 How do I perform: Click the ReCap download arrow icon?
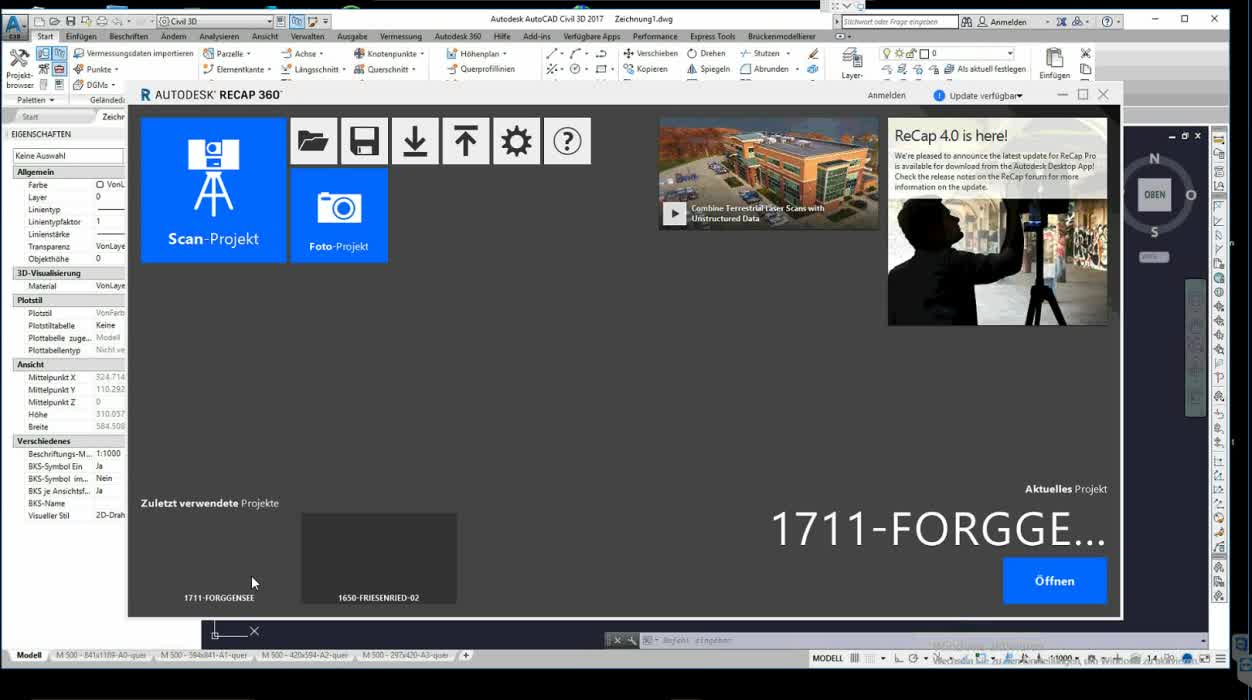(415, 141)
